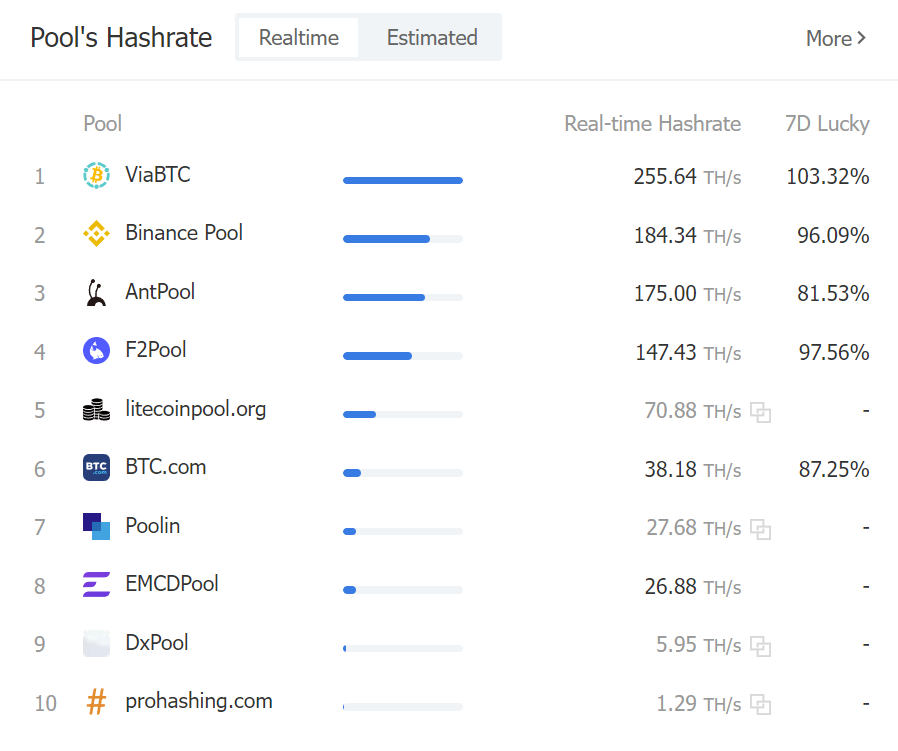Click the Binance Pool hashrate progress bar
This screenshot has height=751, width=898.
(403, 239)
